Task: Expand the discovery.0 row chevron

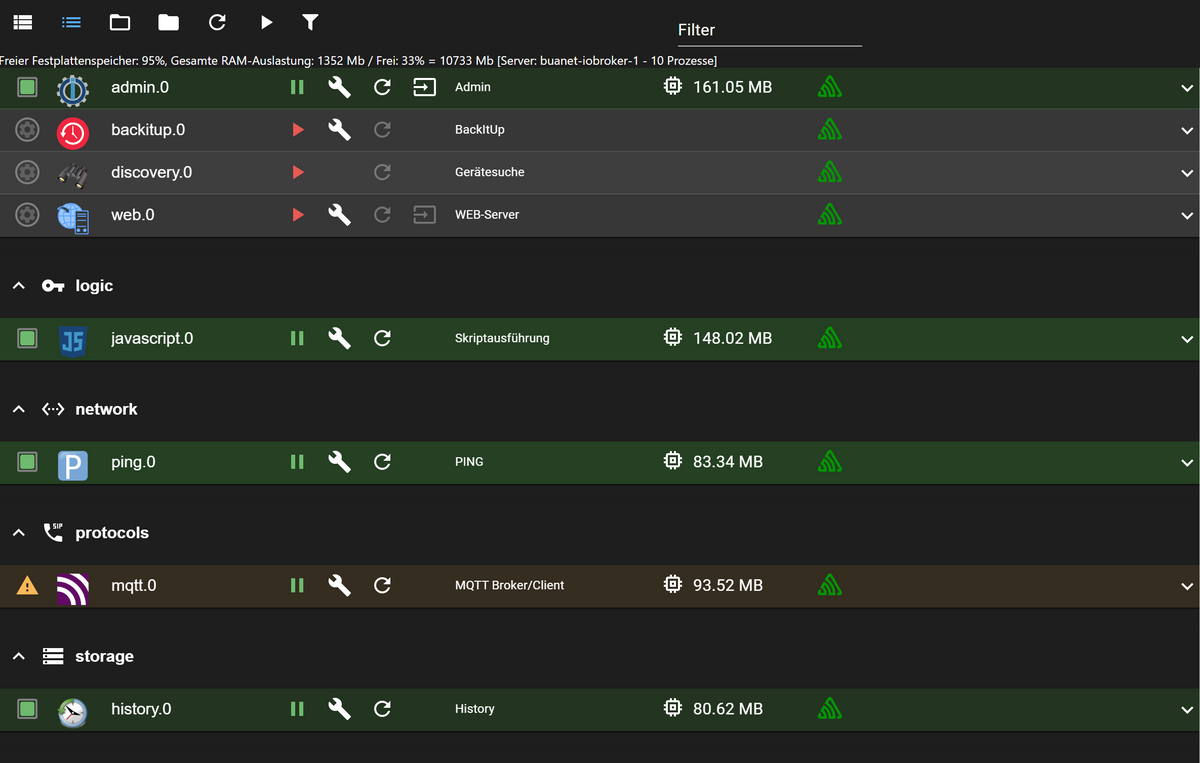Action: (1187, 173)
